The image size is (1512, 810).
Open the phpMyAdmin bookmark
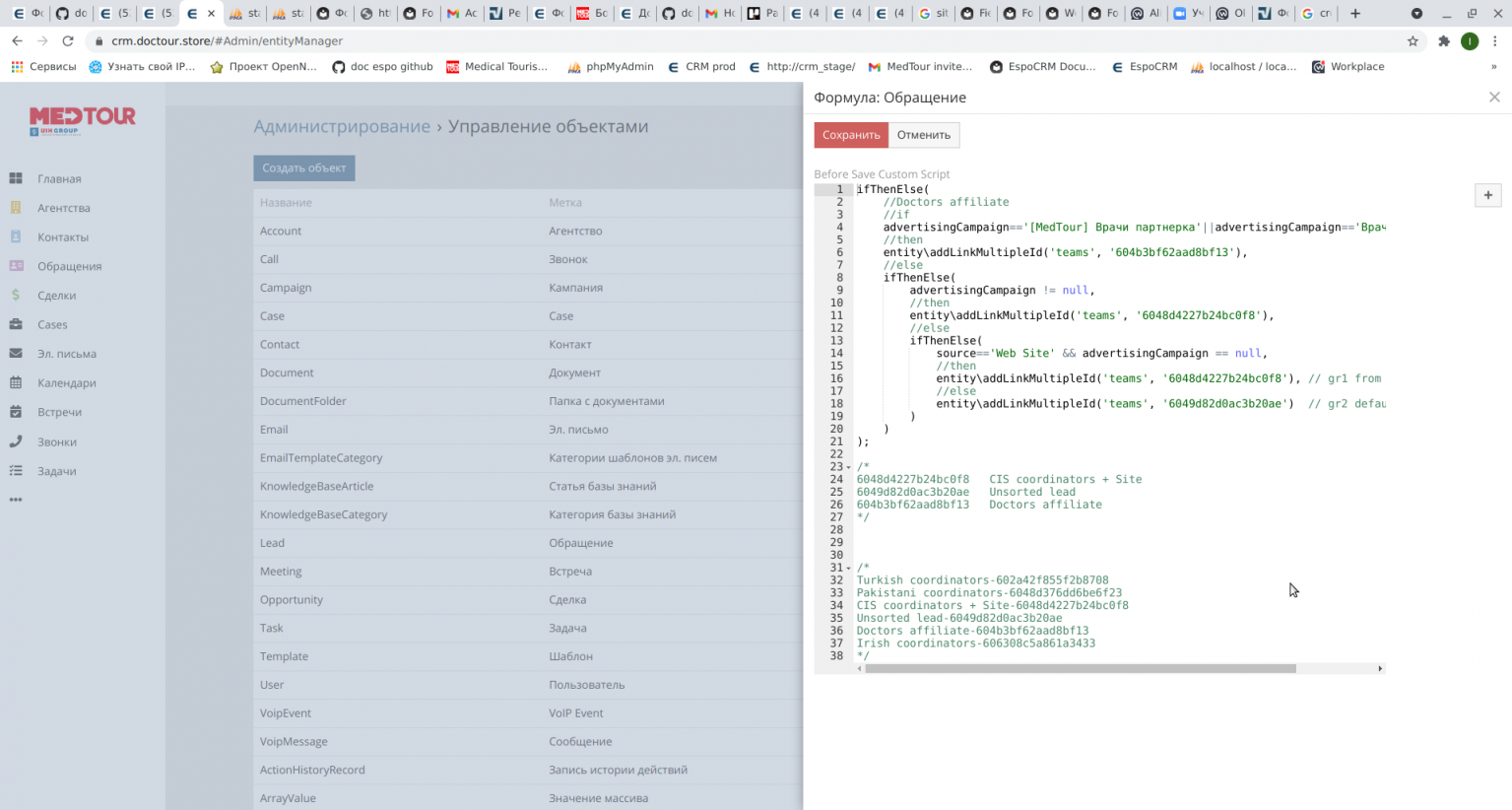click(610, 67)
